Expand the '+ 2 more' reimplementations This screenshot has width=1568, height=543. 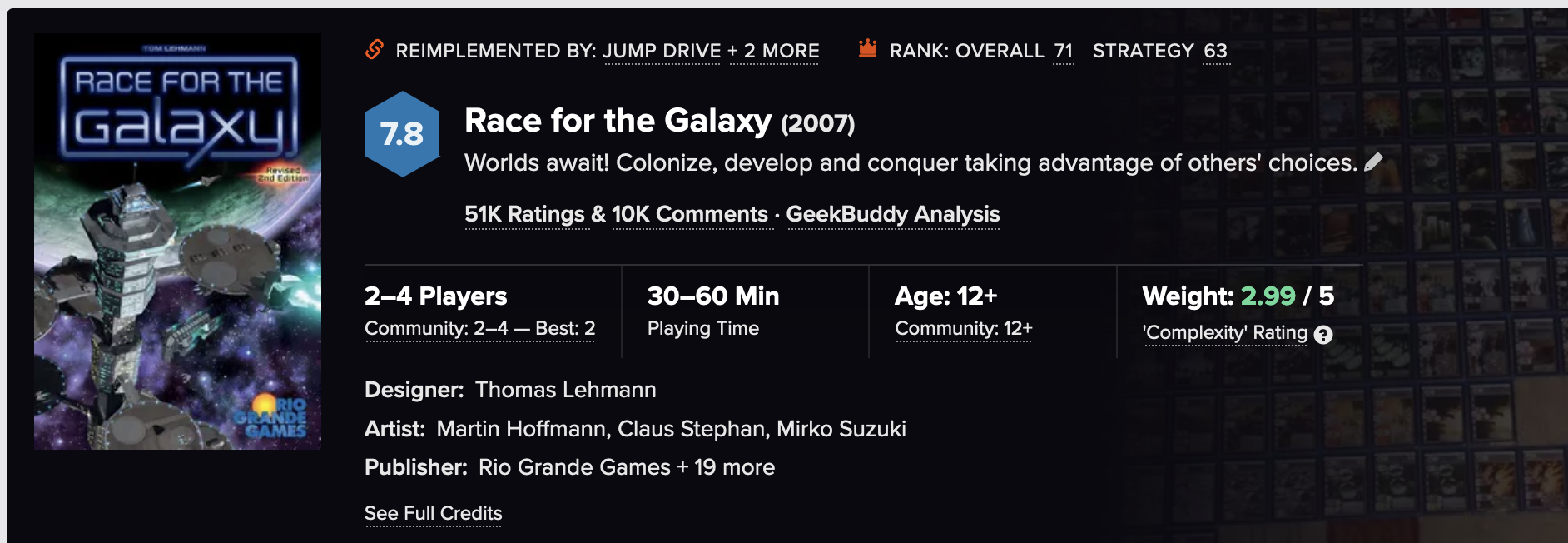point(774,52)
